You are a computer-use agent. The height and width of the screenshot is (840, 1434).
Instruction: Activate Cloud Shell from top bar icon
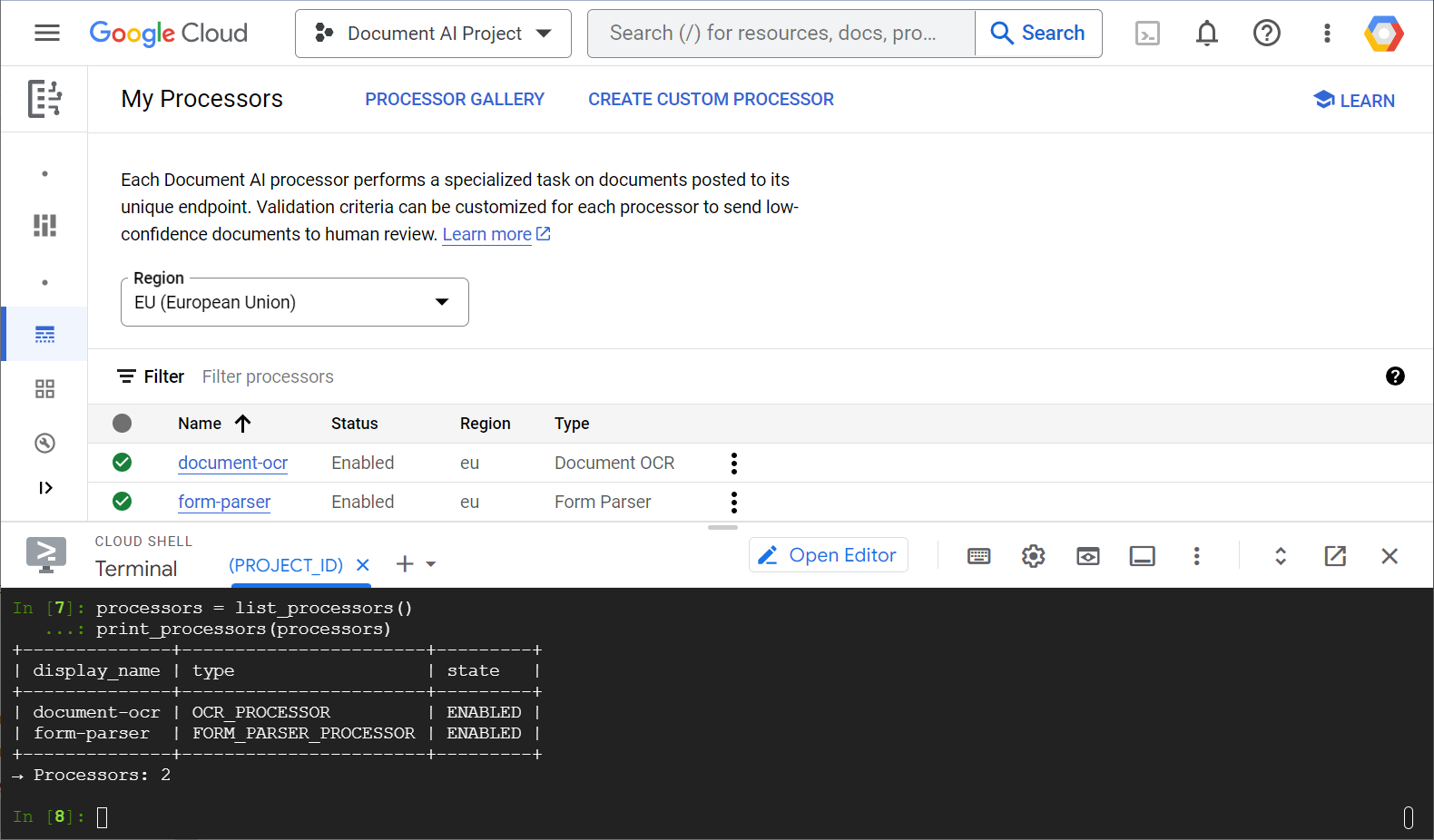click(1147, 34)
